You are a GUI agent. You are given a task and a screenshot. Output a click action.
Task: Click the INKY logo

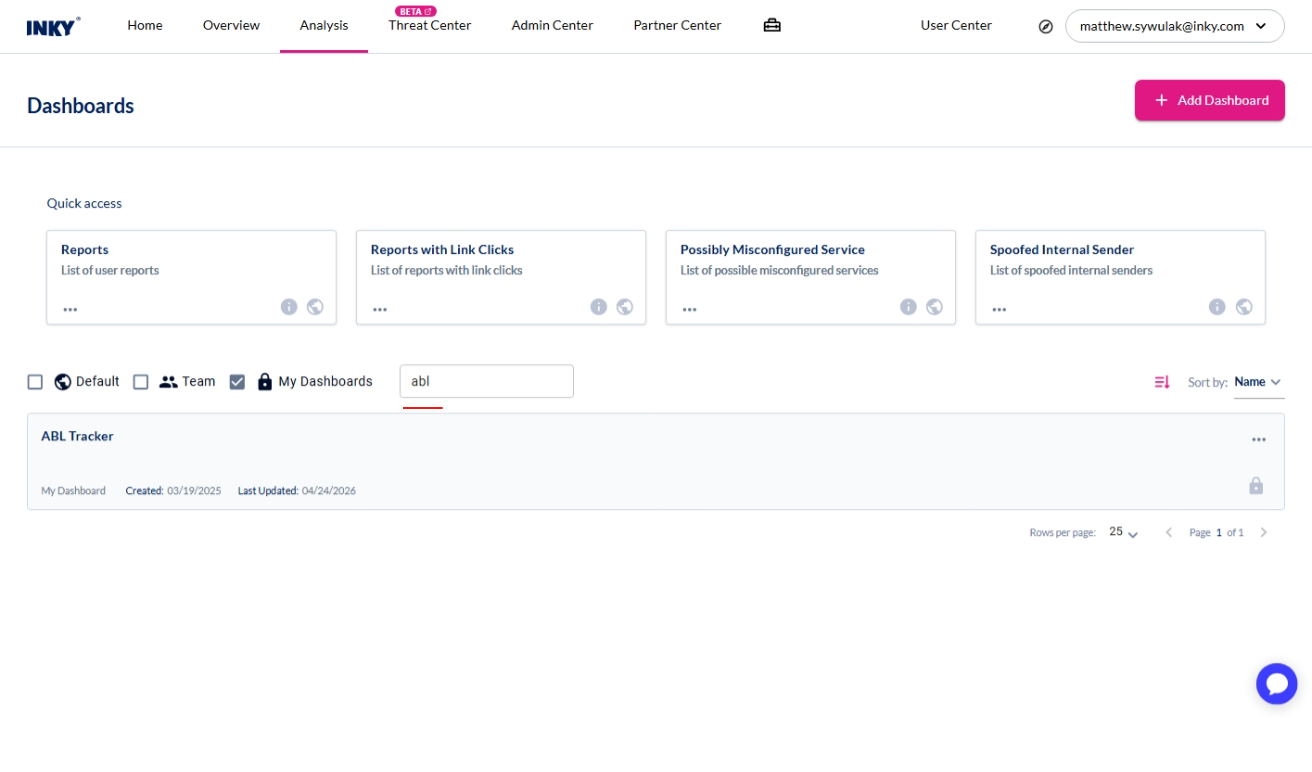click(x=54, y=26)
